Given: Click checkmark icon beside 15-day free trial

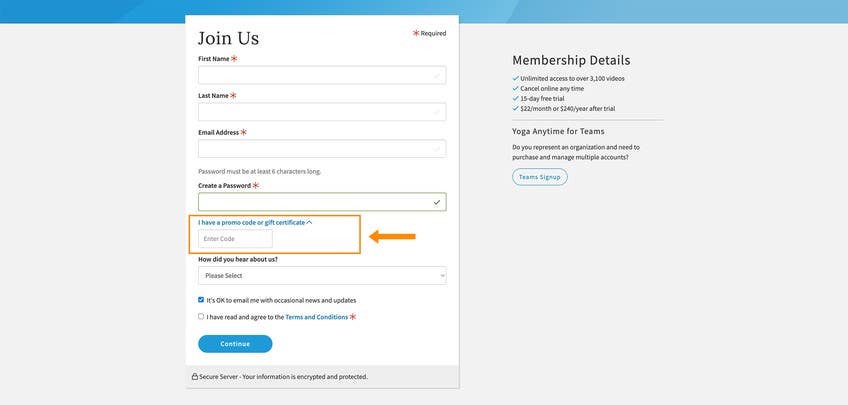Looking at the screenshot, I should [515, 98].
